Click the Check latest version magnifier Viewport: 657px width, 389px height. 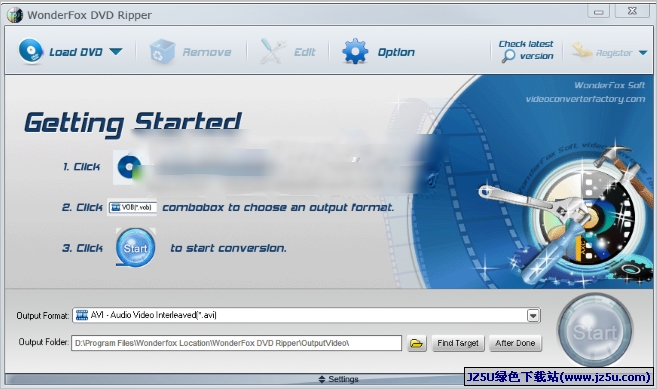click(x=508, y=56)
